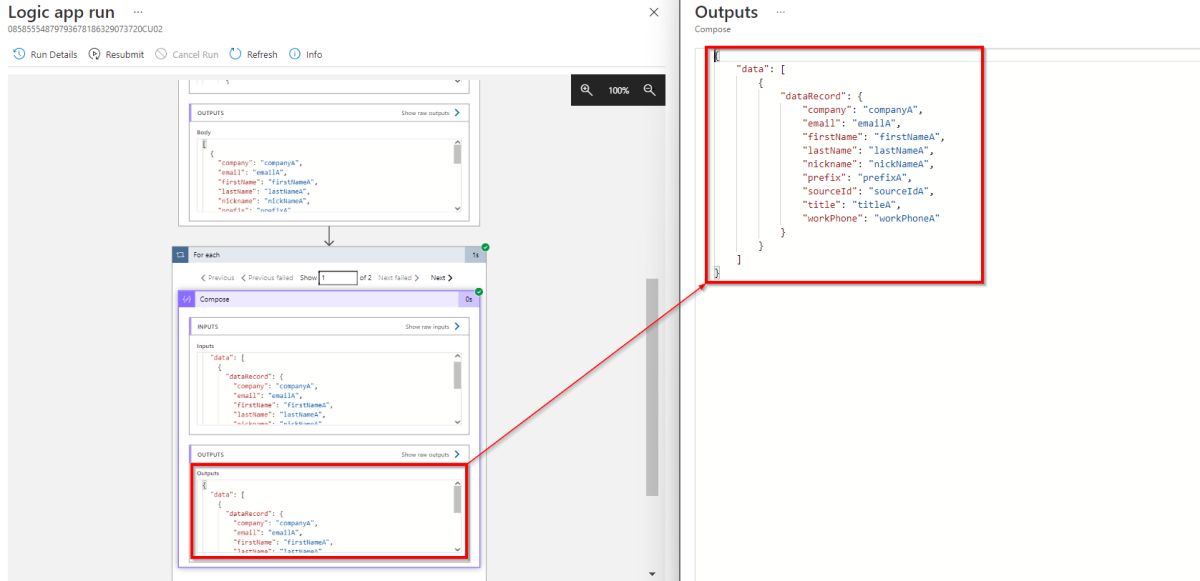This screenshot has height=581, width=1200.
Task: Collapse the For each action header
Action: point(328,255)
